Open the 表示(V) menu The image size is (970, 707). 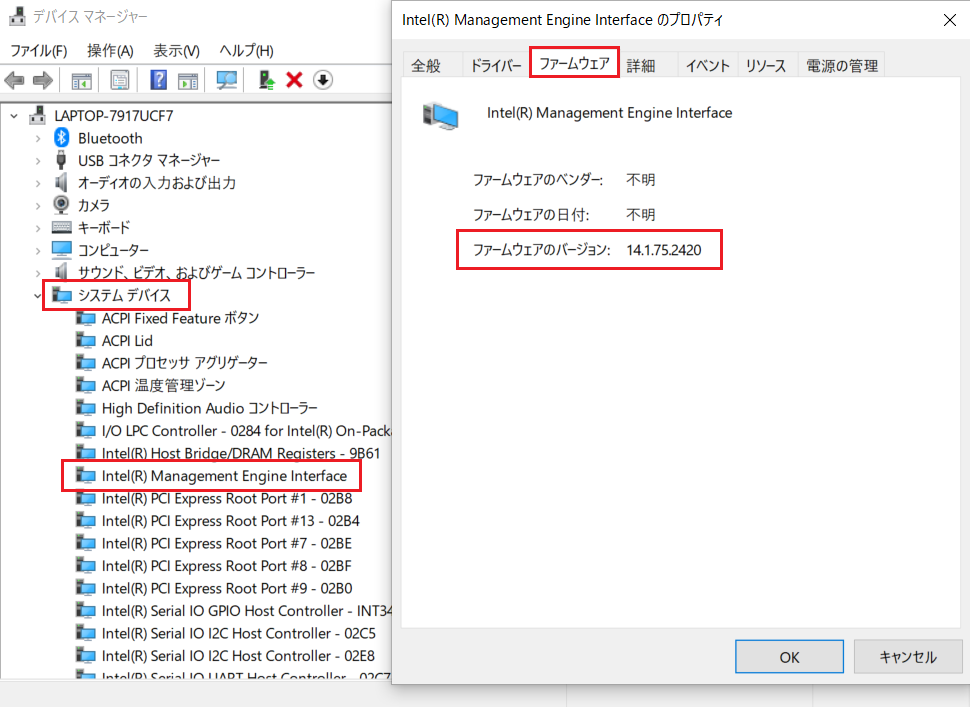point(176,51)
